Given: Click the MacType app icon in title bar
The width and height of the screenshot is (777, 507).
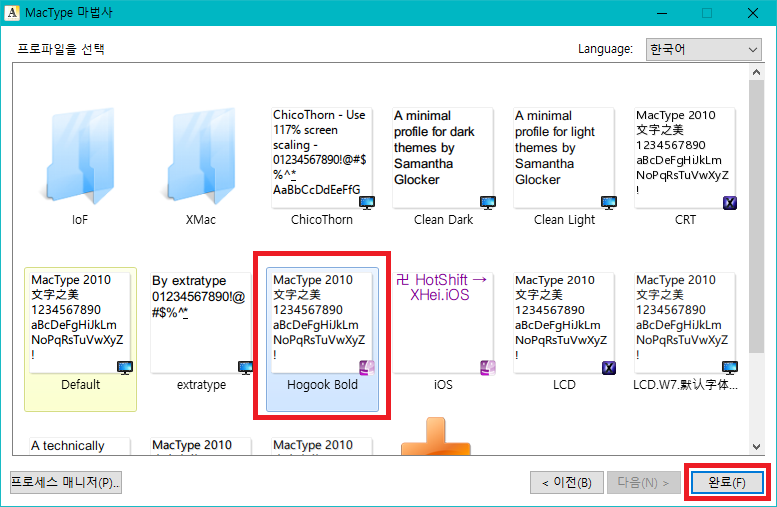Looking at the screenshot, I should coord(12,12).
